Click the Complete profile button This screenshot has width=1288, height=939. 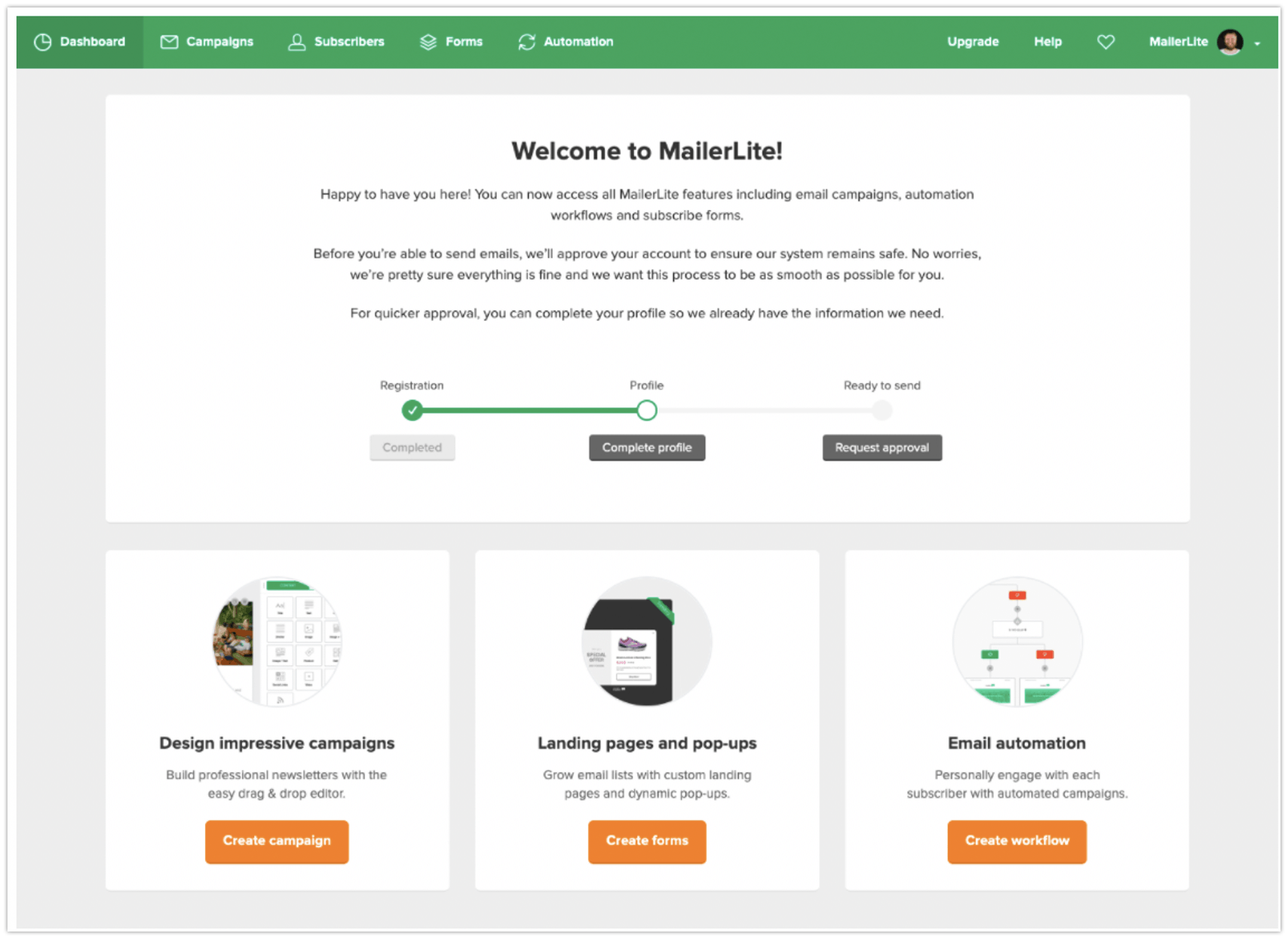(x=647, y=448)
